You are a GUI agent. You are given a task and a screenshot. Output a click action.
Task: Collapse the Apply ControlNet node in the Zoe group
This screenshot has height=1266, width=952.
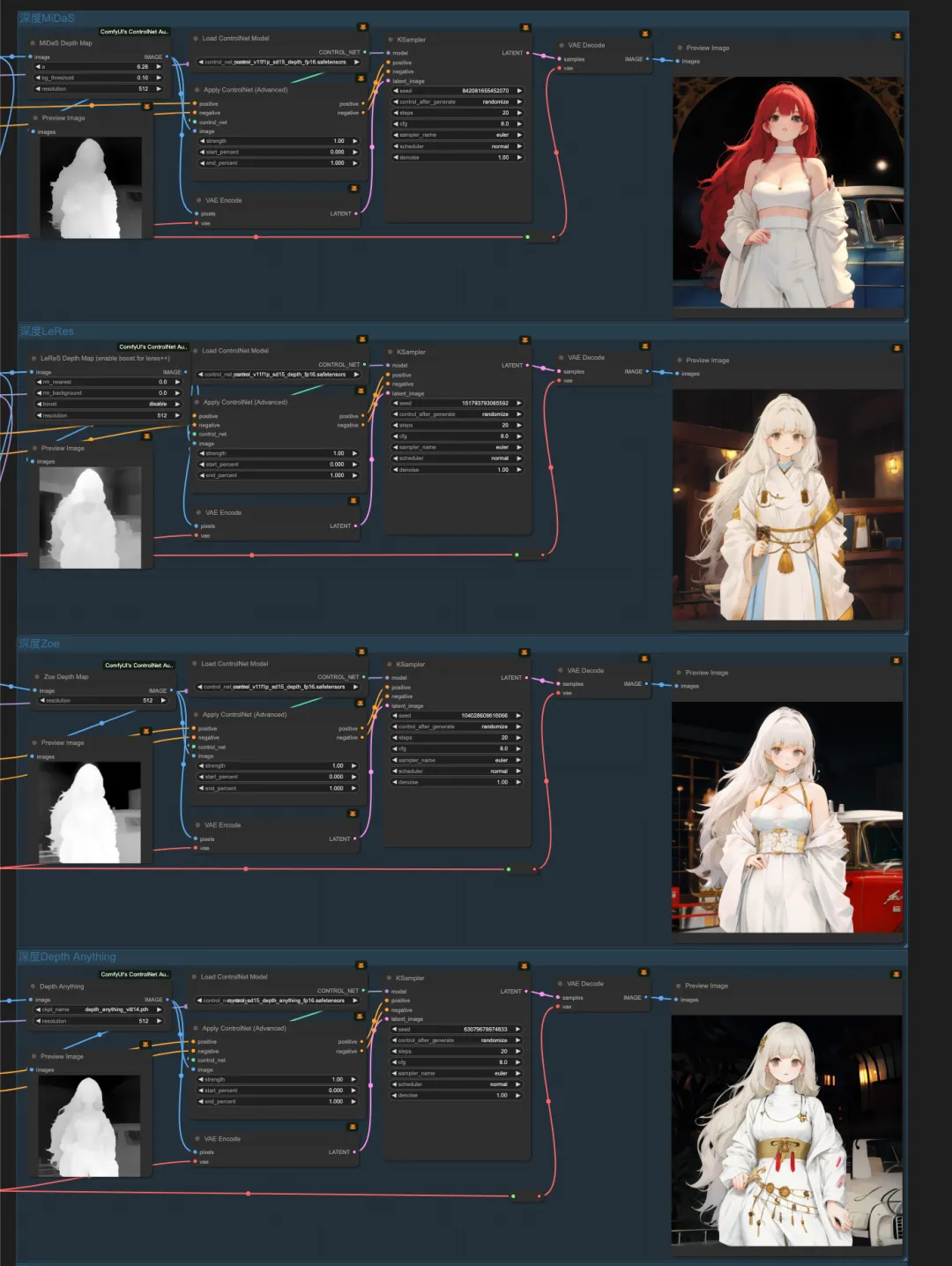[x=196, y=714]
